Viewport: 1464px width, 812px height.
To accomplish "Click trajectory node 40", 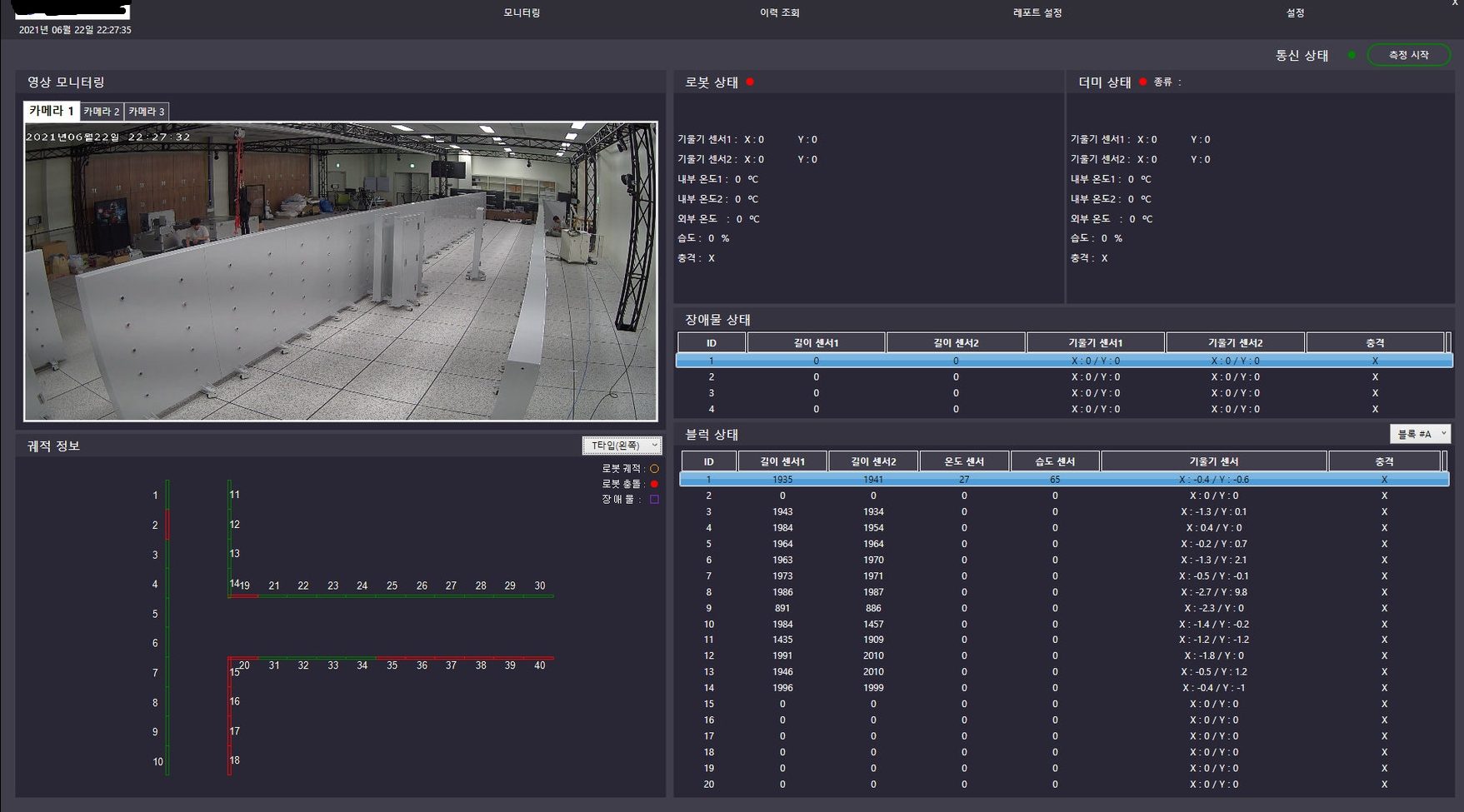I will pos(540,665).
